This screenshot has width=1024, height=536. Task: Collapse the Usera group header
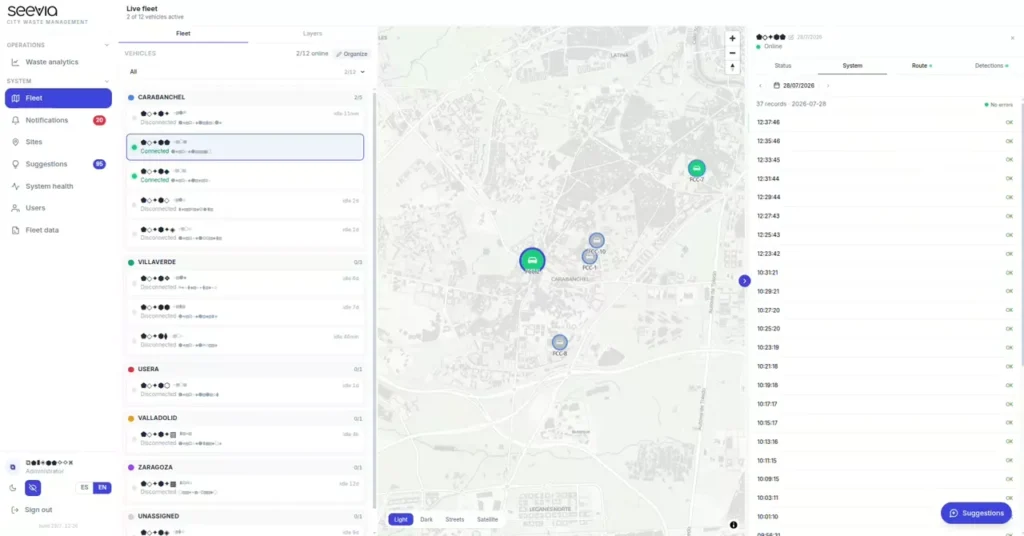click(245, 369)
